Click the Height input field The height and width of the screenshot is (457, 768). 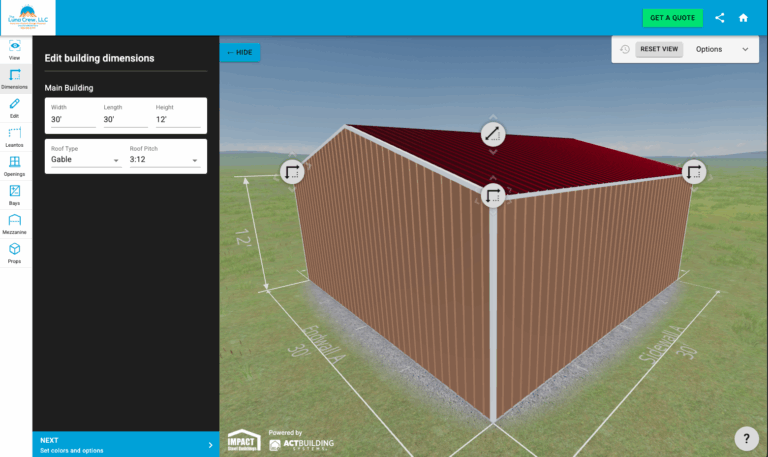[x=178, y=120]
